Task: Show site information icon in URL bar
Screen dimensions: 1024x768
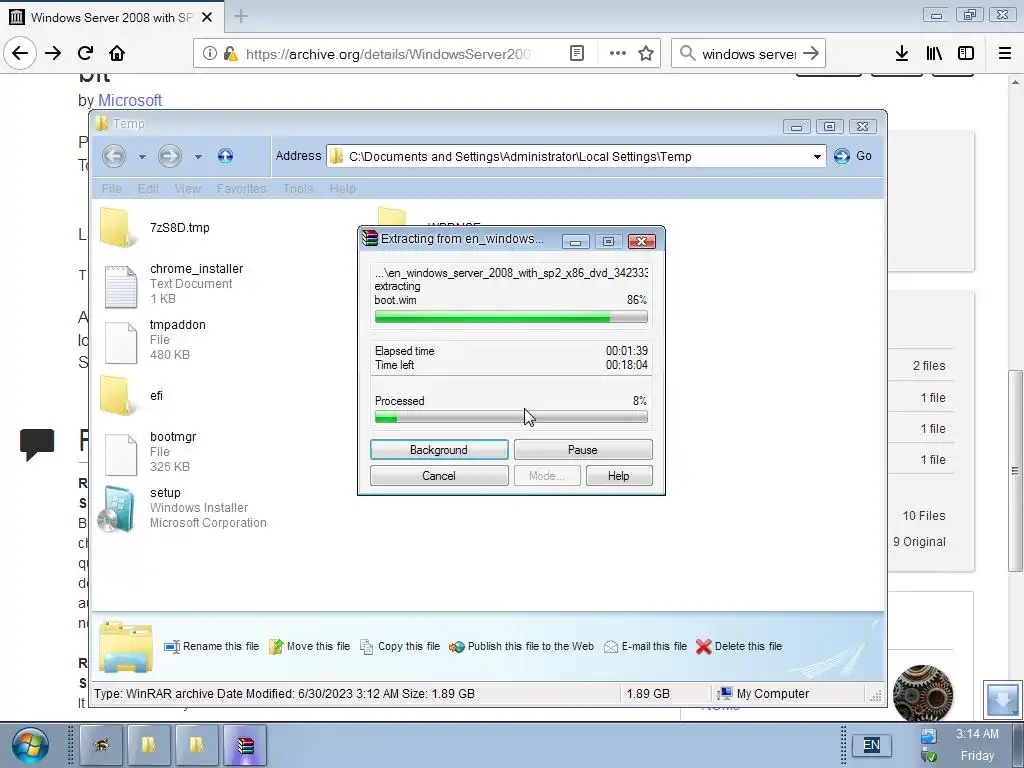Action: click(209, 54)
